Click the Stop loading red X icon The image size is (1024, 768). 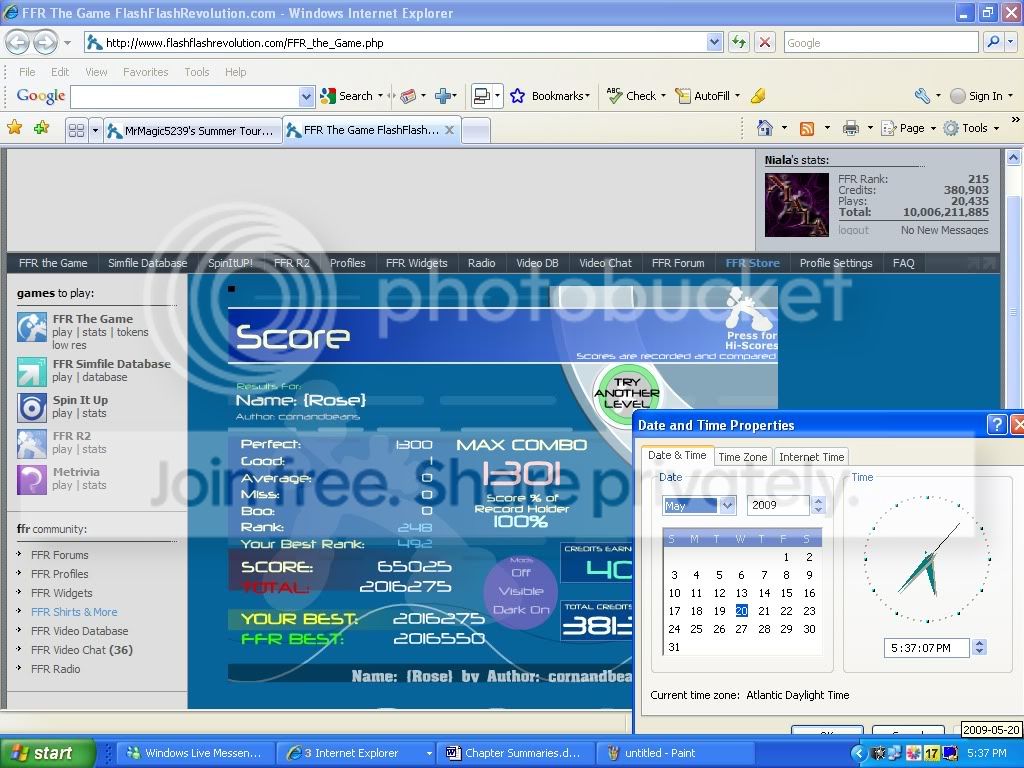pyautogui.click(x=765, y=42)
